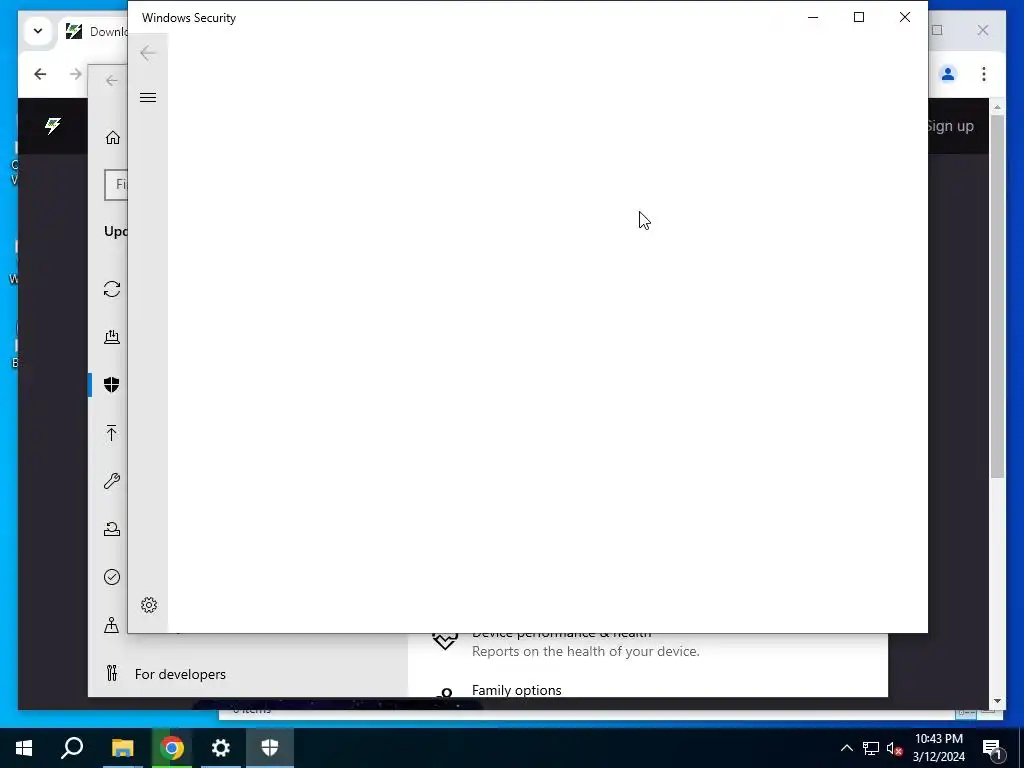Open Chrome three-dot menu
This screenshot has width=1024, height=768.
tap(984, 74)
